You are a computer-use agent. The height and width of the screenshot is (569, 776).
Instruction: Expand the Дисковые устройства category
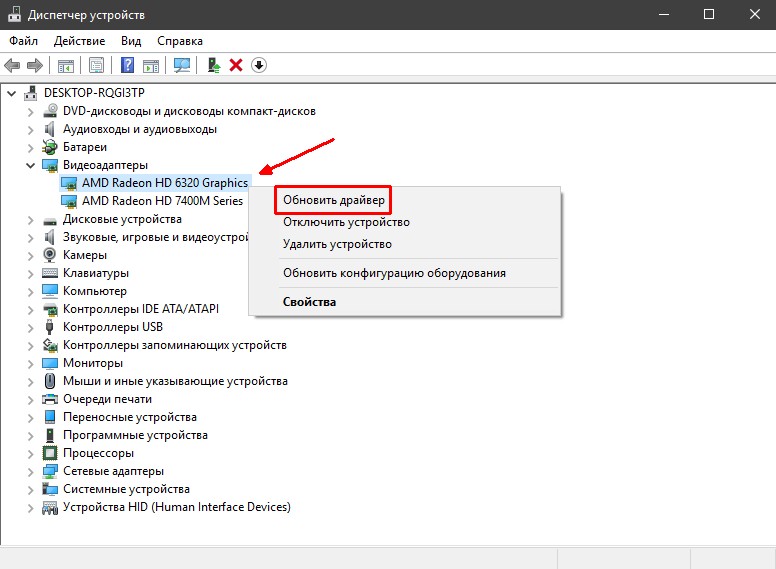(31, 220)
